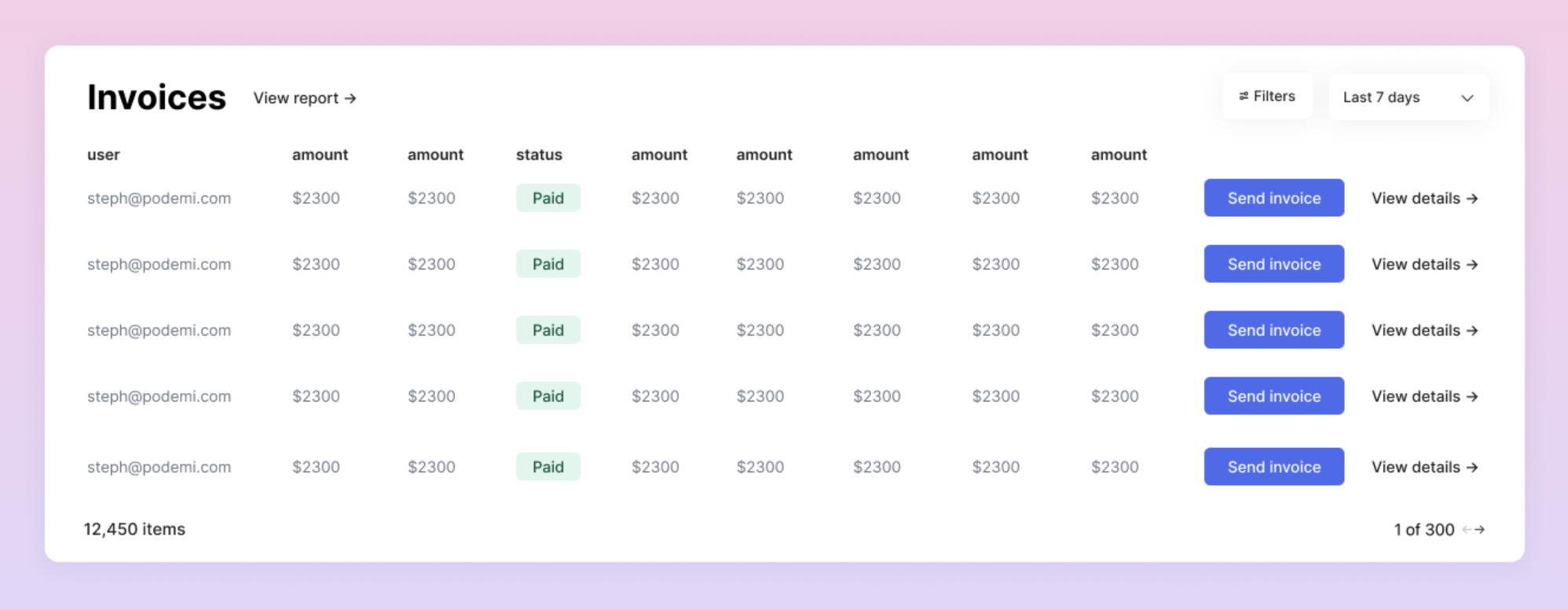Click arrow icon beside View report
Viewport: 1568px width, 610px height.
pyautogui.click(x=350, y=98)
